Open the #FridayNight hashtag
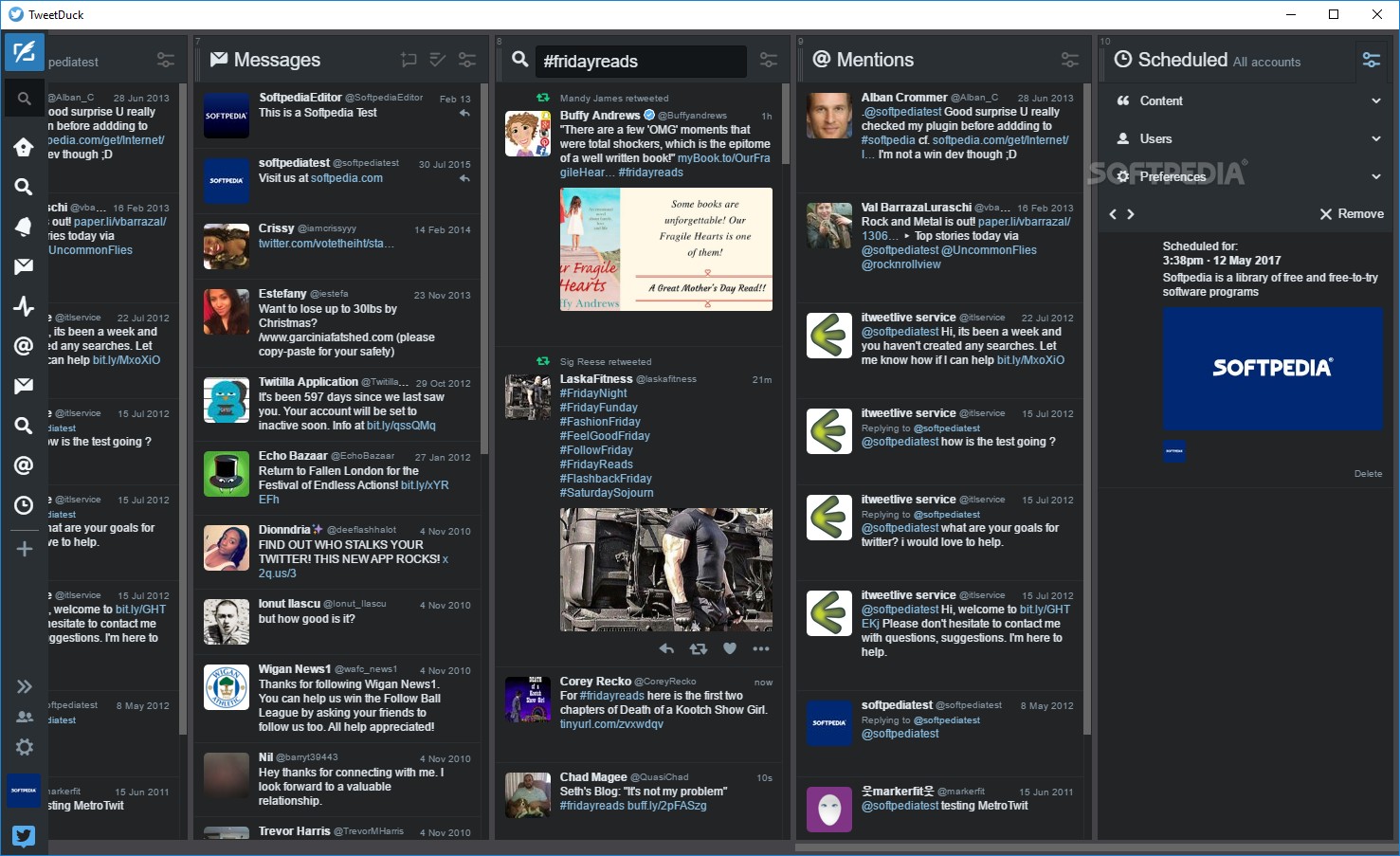The height and width of the screenshot is (856, 1400). (593, 393)
